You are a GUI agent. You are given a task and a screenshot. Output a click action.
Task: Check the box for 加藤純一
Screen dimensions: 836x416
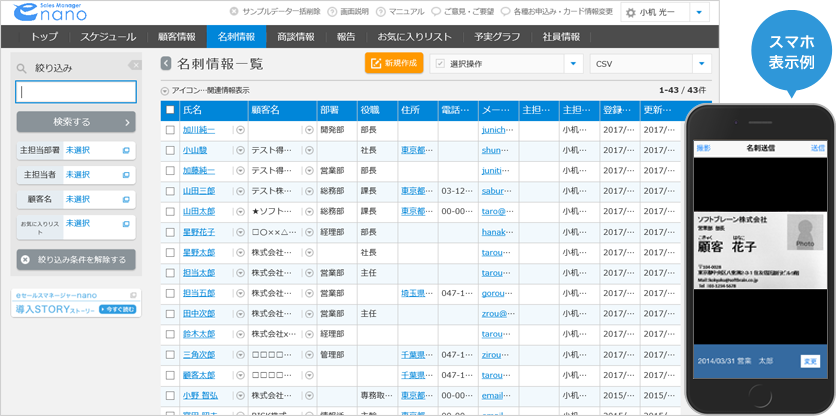[x=170, y=171]
